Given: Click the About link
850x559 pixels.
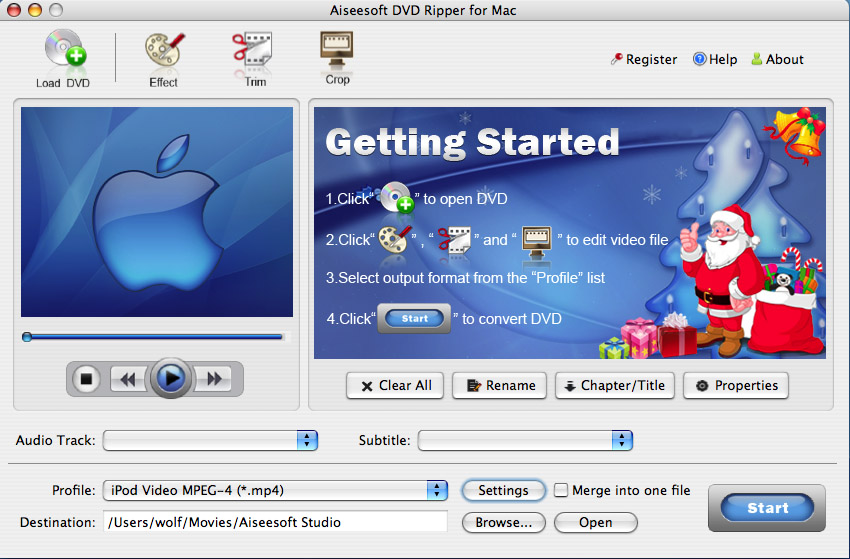Looking at the screenshot, I should coord(777,59).
